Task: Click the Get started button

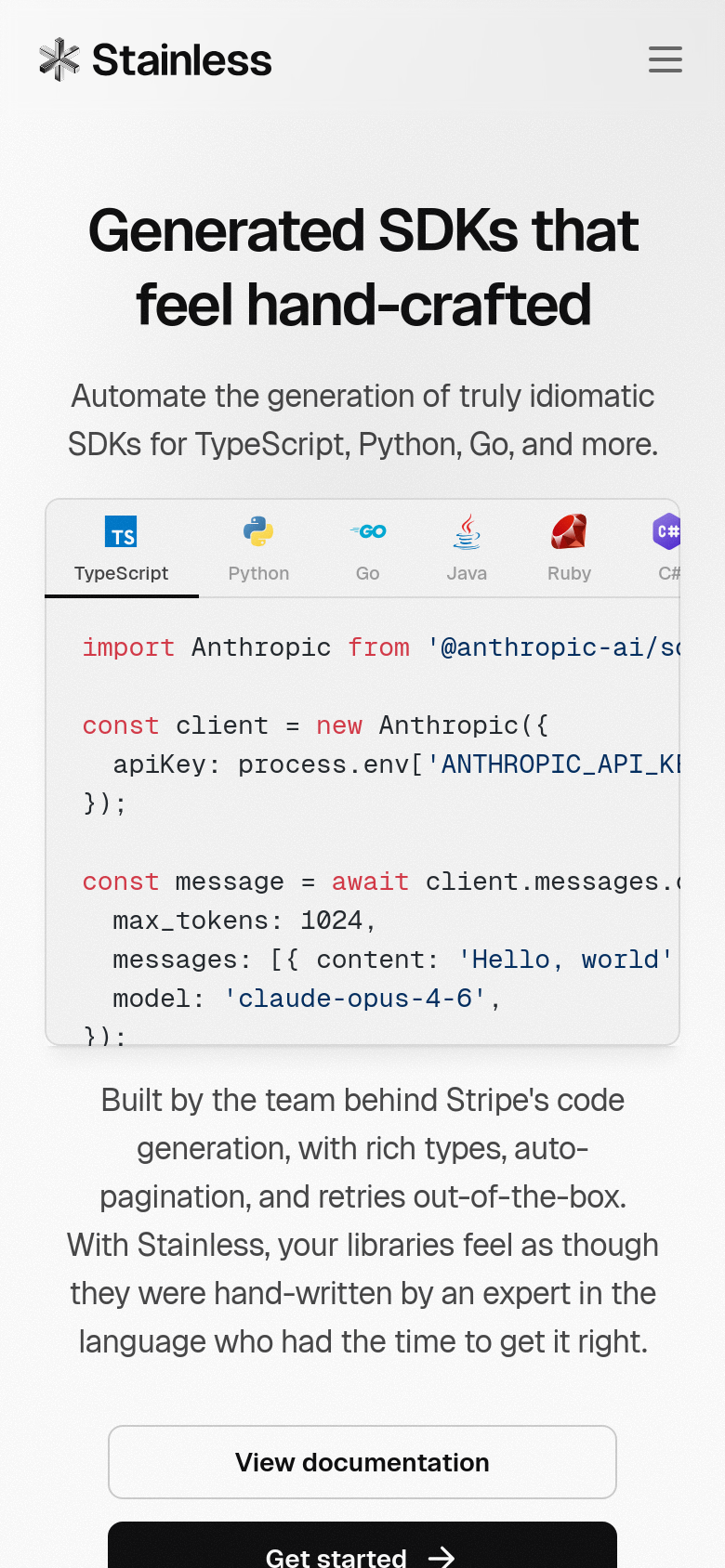Action: point(362,1545)
